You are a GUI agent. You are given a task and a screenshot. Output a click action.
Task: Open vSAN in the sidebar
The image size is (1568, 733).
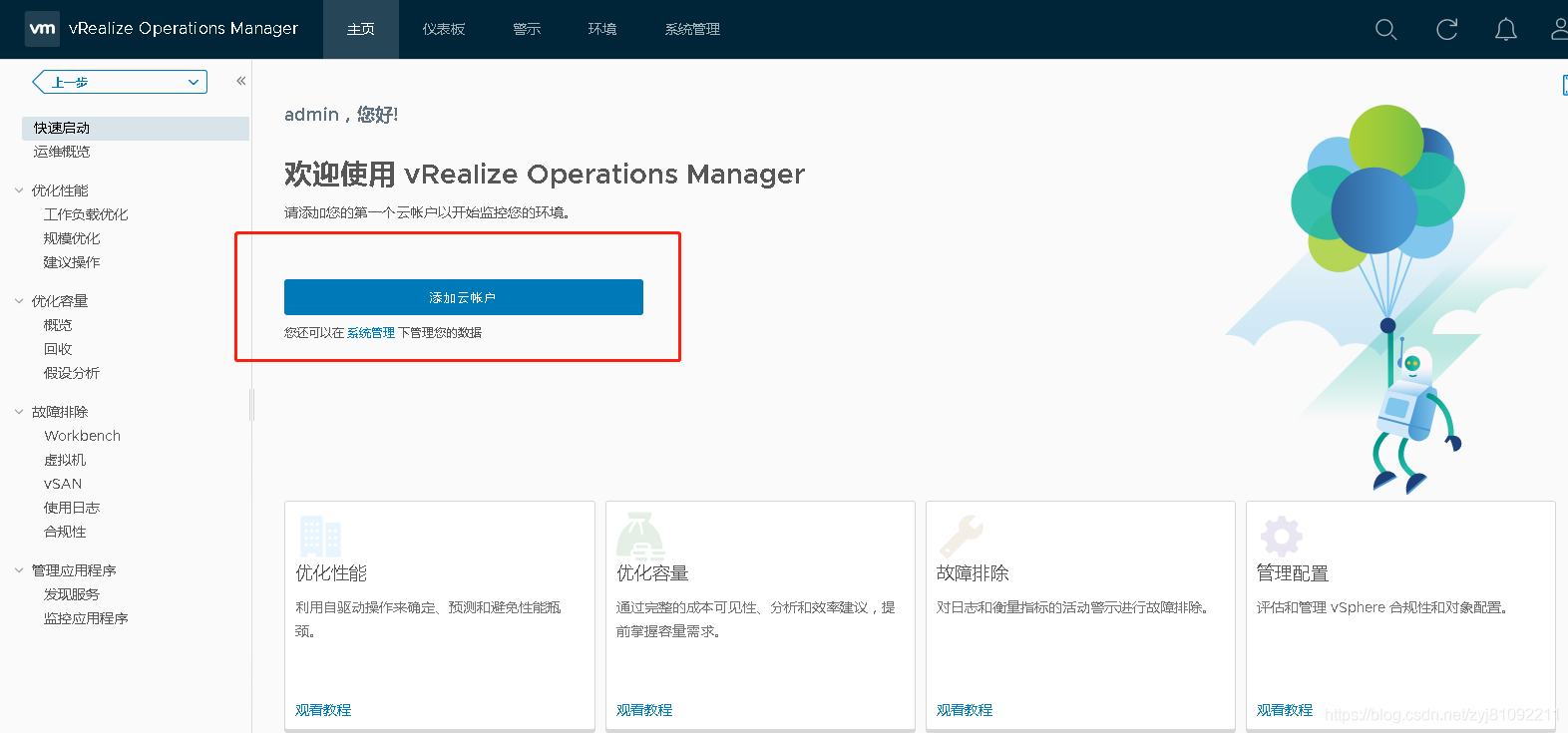pyautogui.click(x=63, y=484)
